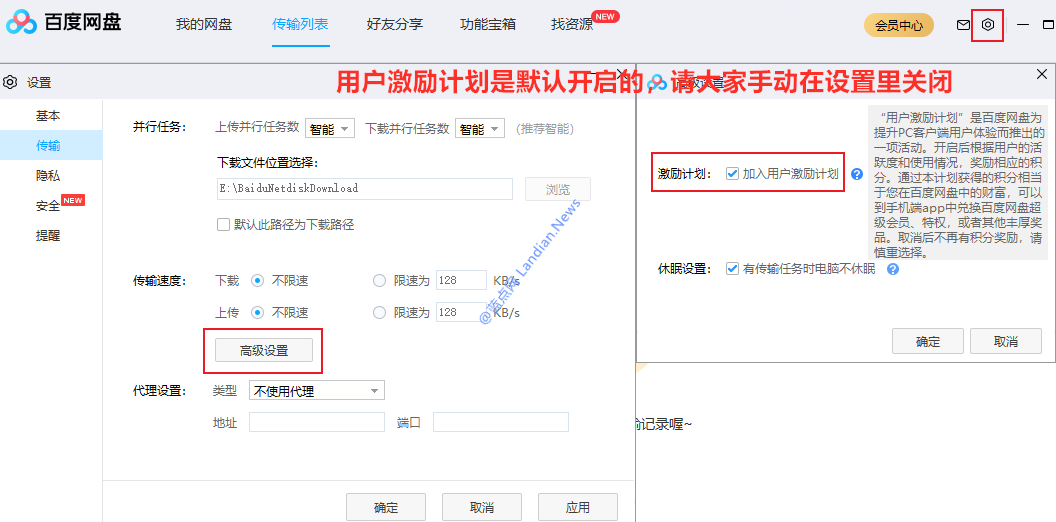The width and height of the screenshot is (1056, 522).
Task: Click the 下载文件位置选择 label
Action: pos(267,162)
